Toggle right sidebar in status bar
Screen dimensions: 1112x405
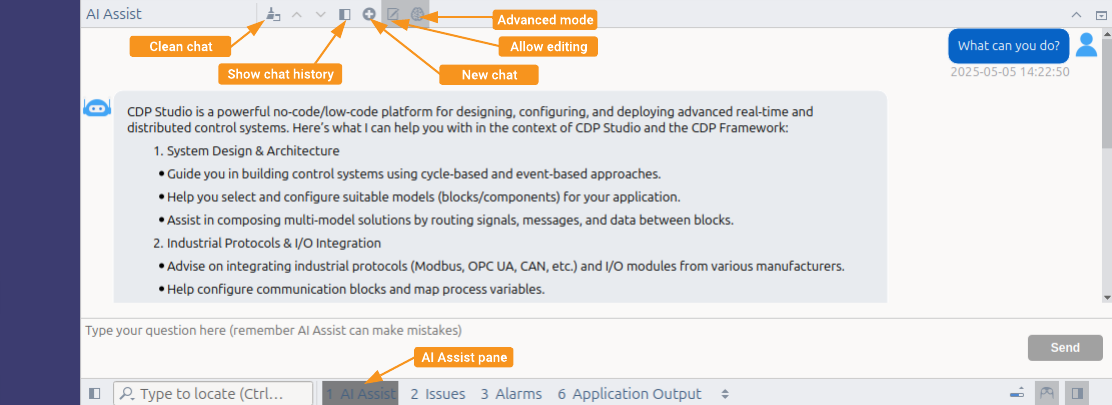(1077, 393)
